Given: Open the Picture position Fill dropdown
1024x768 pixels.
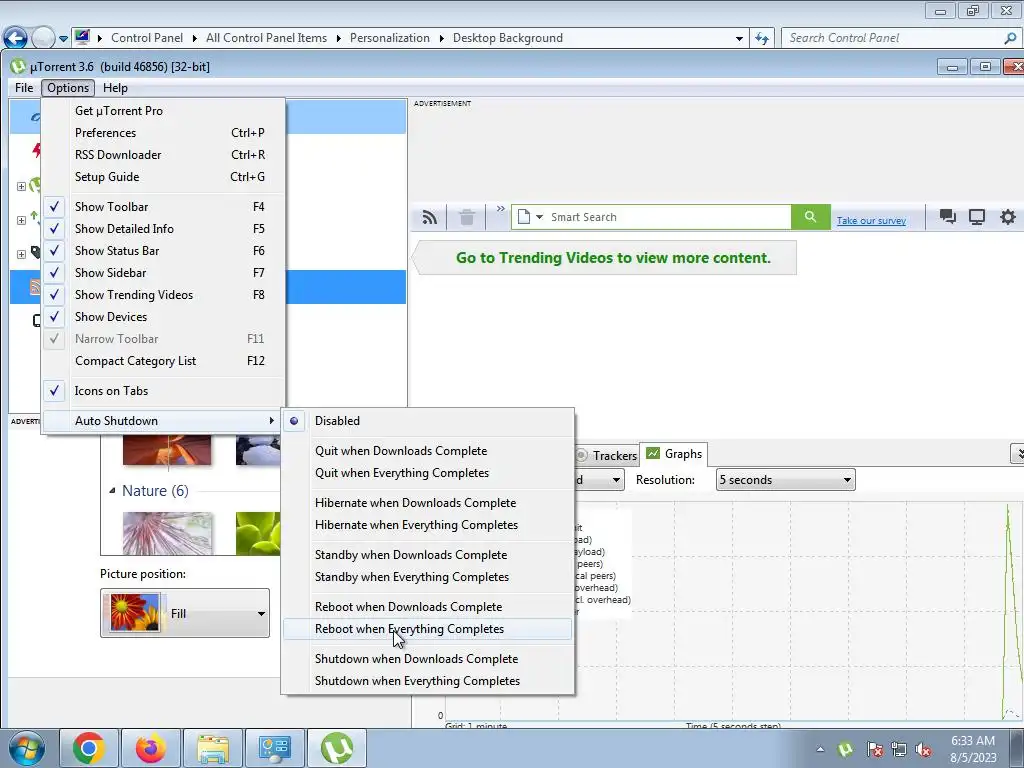Looking at the screenshot, I should tap(185, 613).
